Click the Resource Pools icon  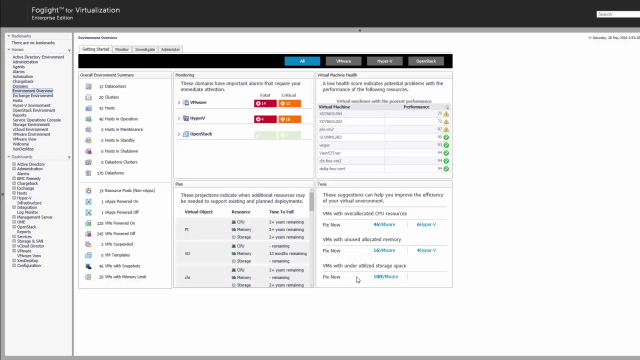click(x=89, y=191)
